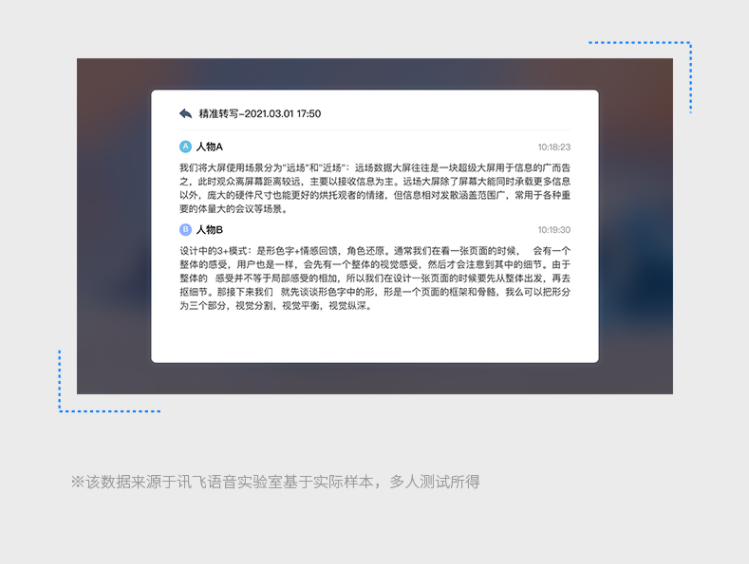Screen dimensions: 749x564
Task: Click speaker A's blue avatar icon
Action: point(185,147)
